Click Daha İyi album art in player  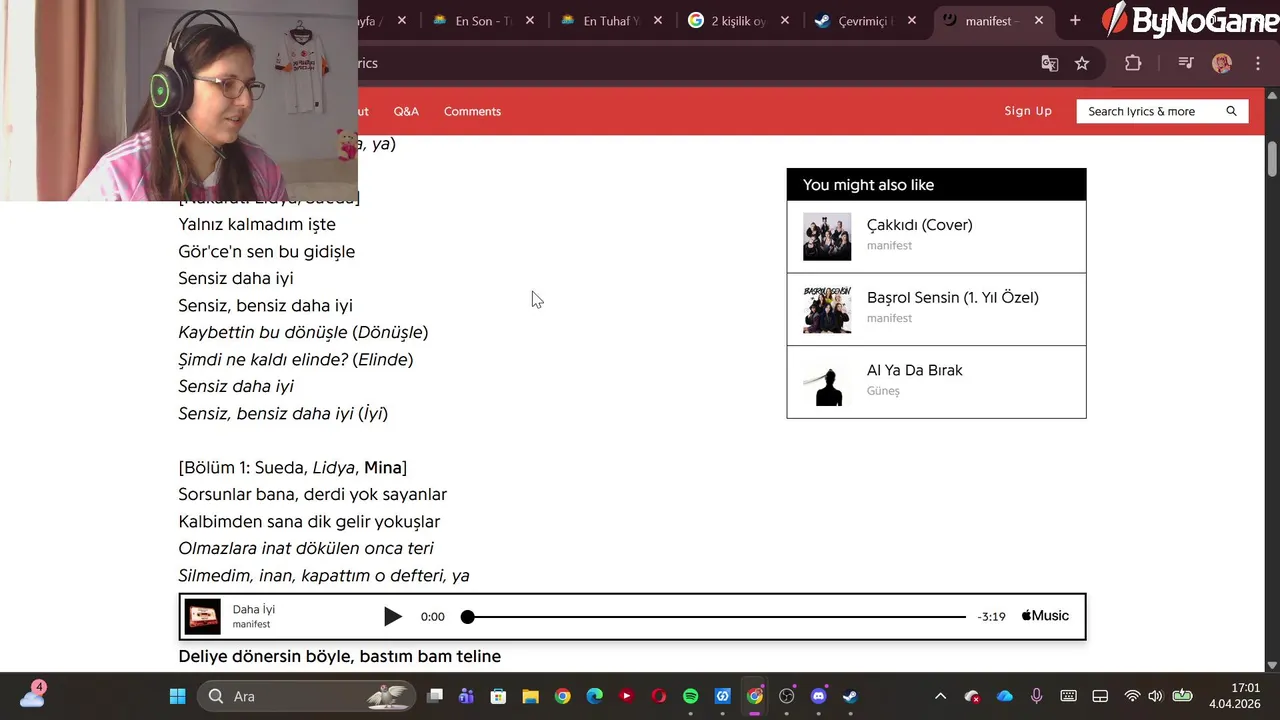click(x=203, y=617)
